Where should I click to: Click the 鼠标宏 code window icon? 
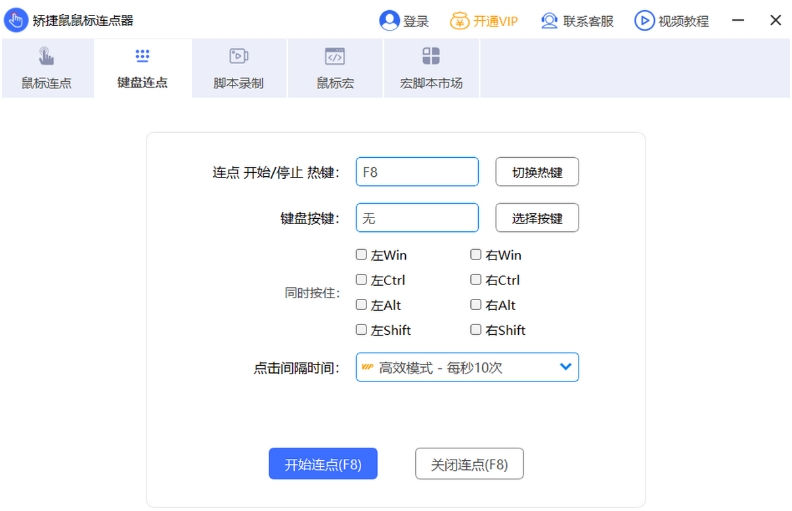click(335, 56)
